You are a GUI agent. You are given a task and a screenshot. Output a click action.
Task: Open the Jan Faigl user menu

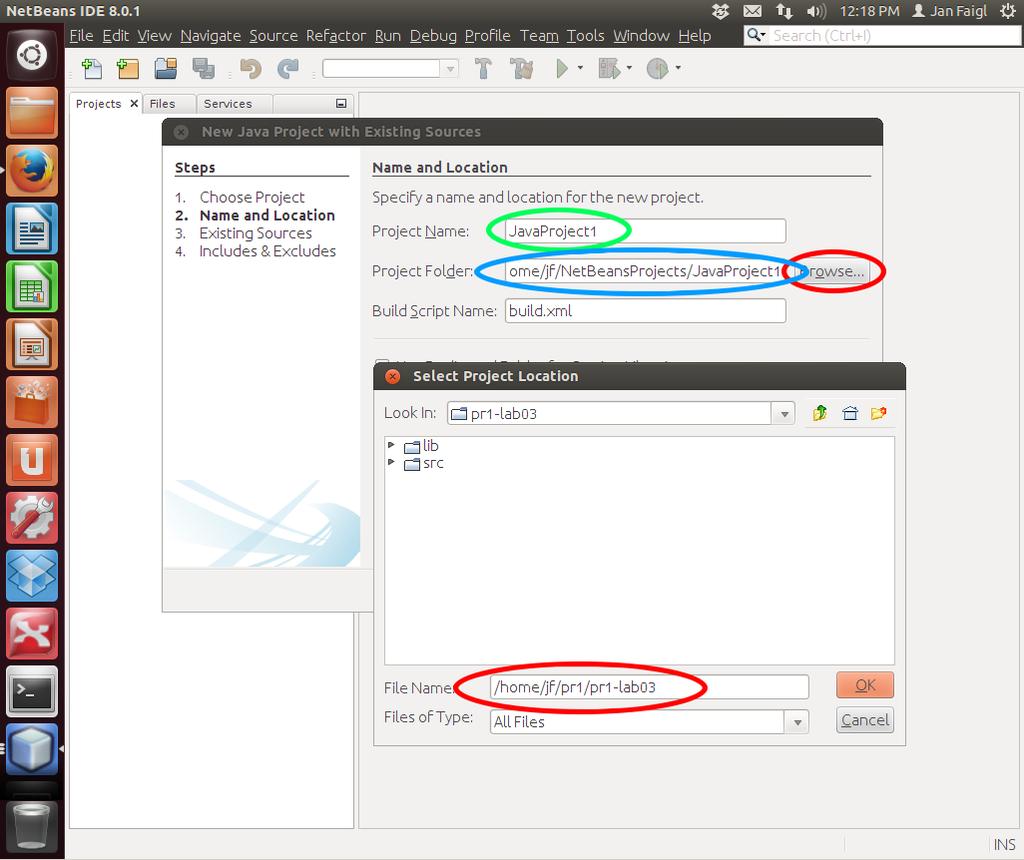coord(950,11)
